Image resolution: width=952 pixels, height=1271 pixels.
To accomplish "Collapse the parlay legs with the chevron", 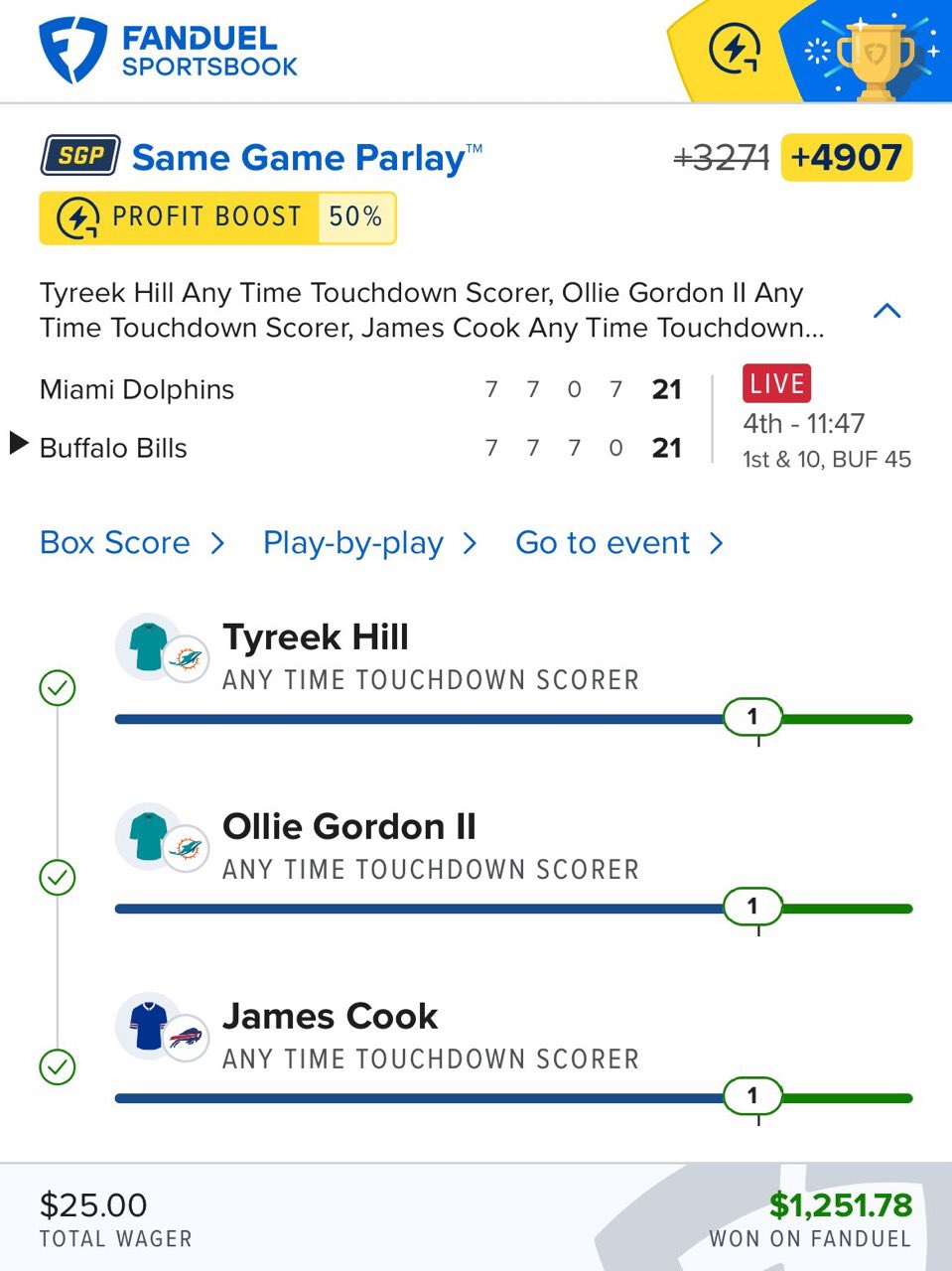I will (886, 311).
